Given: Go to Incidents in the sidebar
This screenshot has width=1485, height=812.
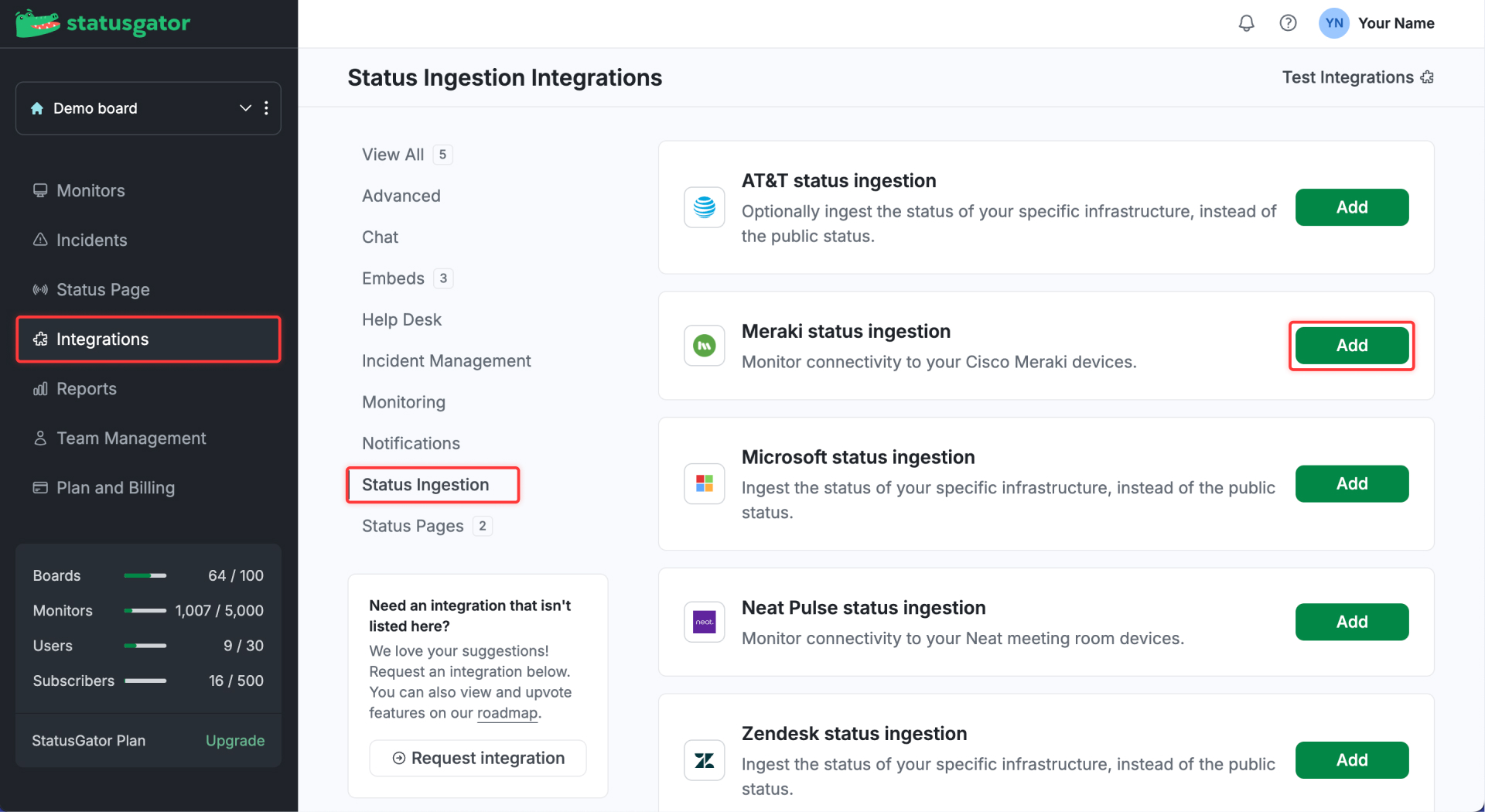Looking at the screenshot, I should point(148,240).
